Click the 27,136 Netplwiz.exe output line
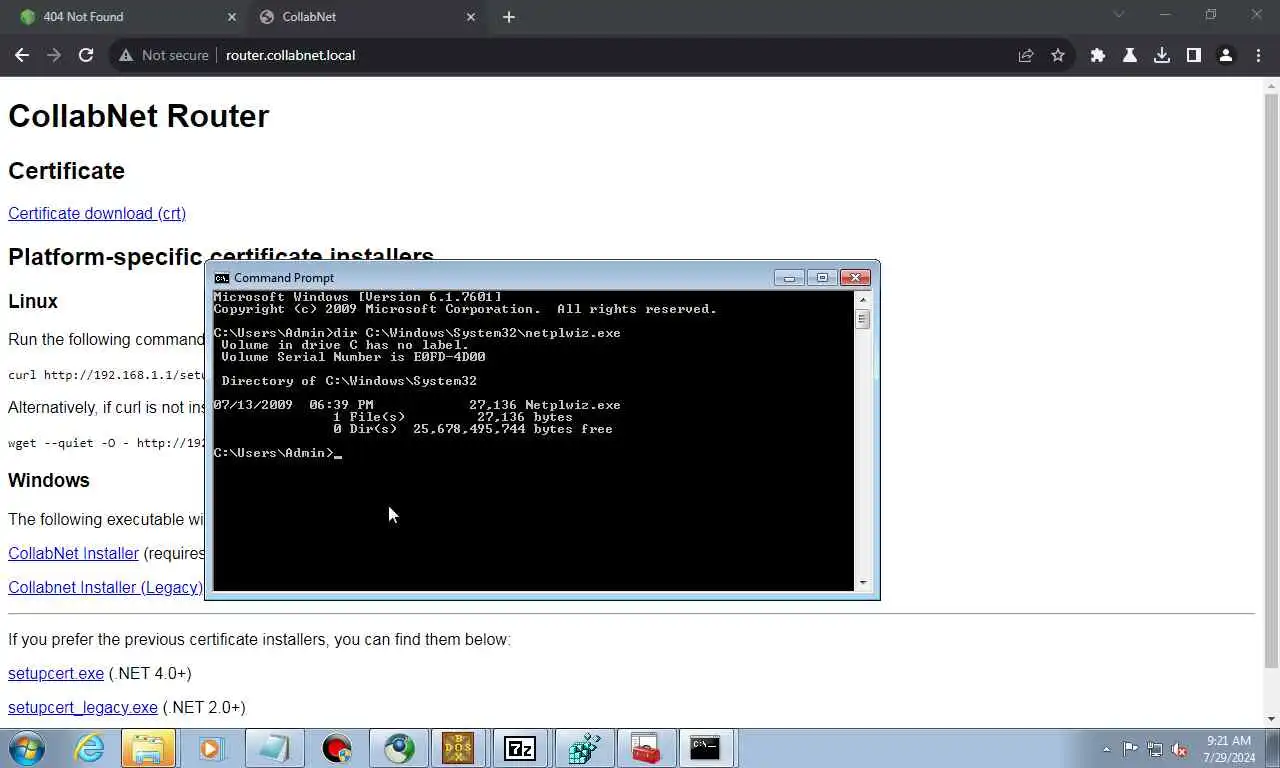The image size is (1280, 768). [x=417, y=405]
